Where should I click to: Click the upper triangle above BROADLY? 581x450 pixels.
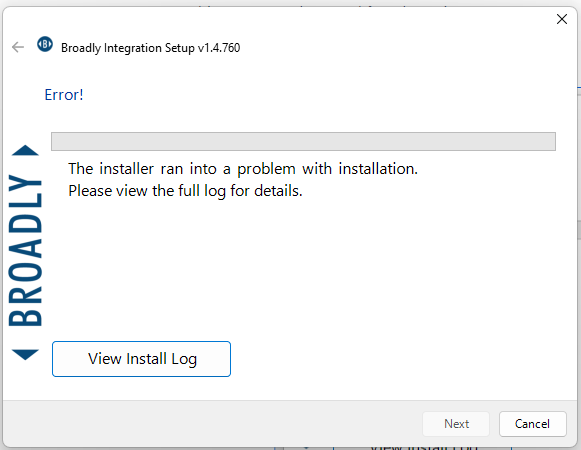25,150
